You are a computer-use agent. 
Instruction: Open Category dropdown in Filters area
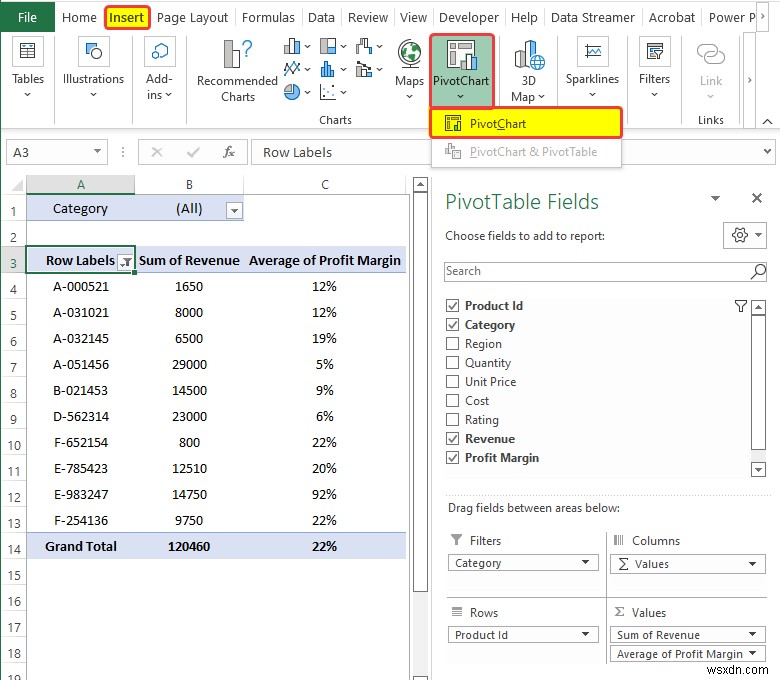point(585,563)
